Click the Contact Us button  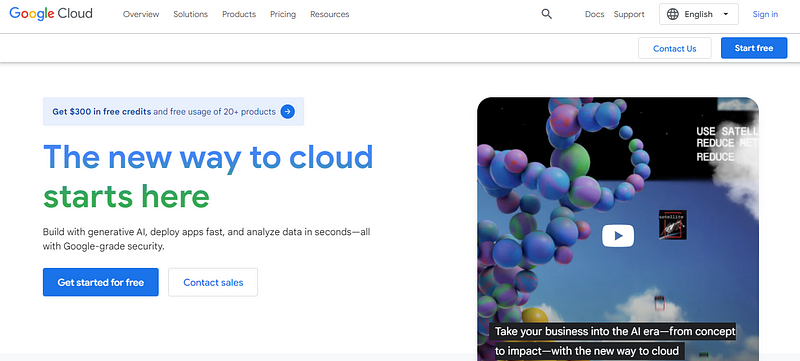[x=674, y=48]
